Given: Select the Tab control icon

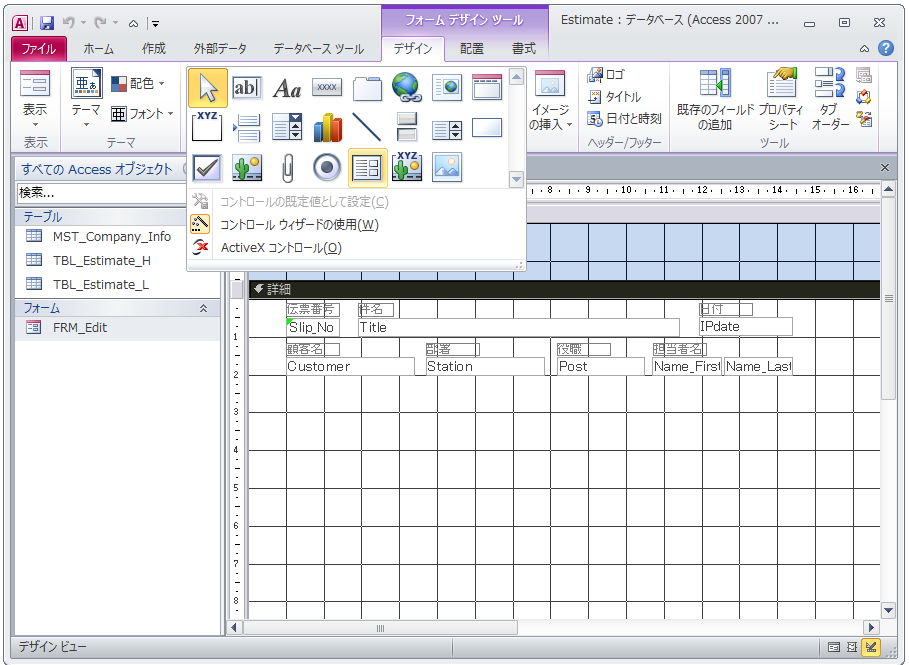Looking at the screenshot, I should point(367,88).
